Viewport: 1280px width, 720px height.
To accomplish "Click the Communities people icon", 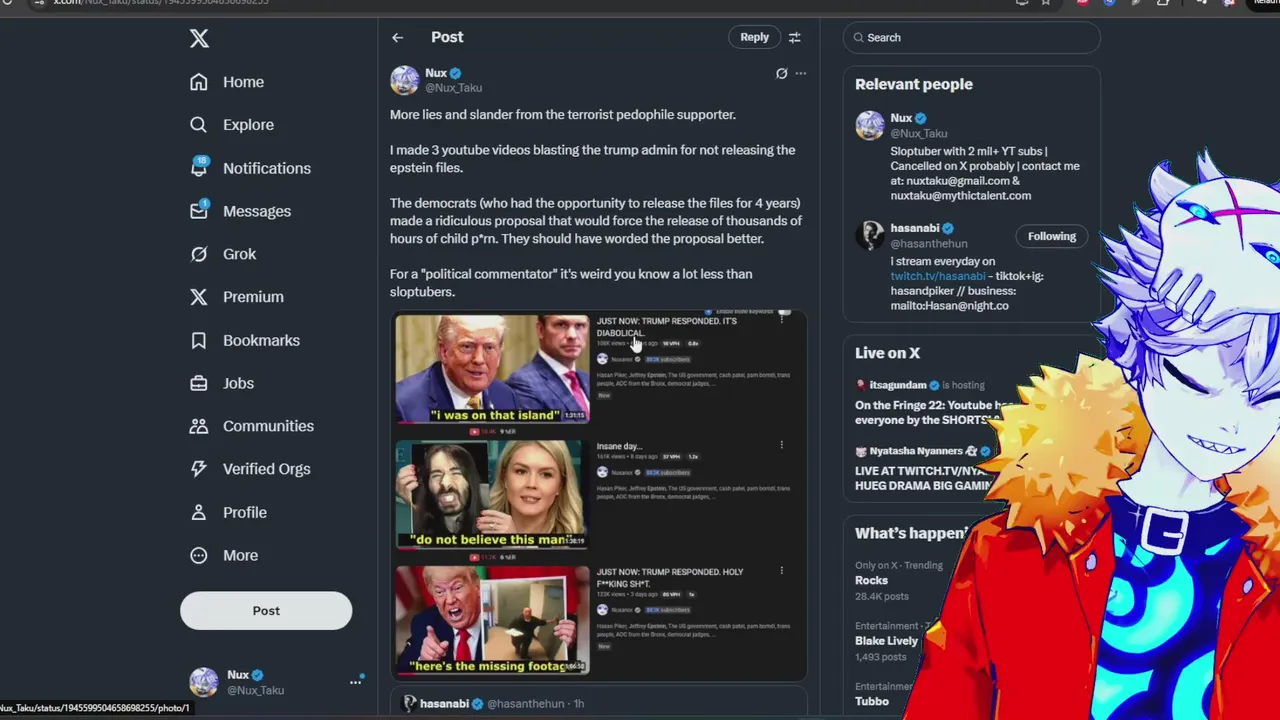I will point(199,426).
